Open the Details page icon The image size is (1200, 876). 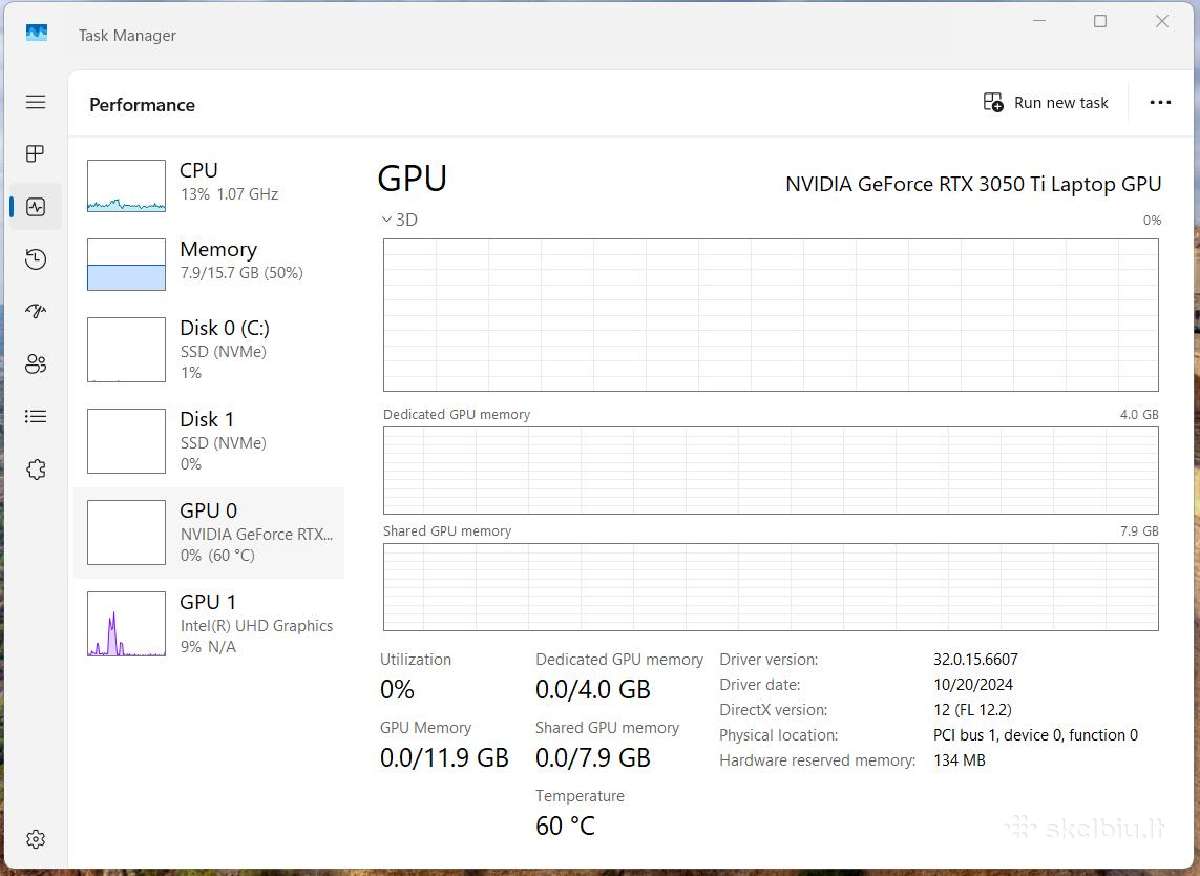pos(36,416)
